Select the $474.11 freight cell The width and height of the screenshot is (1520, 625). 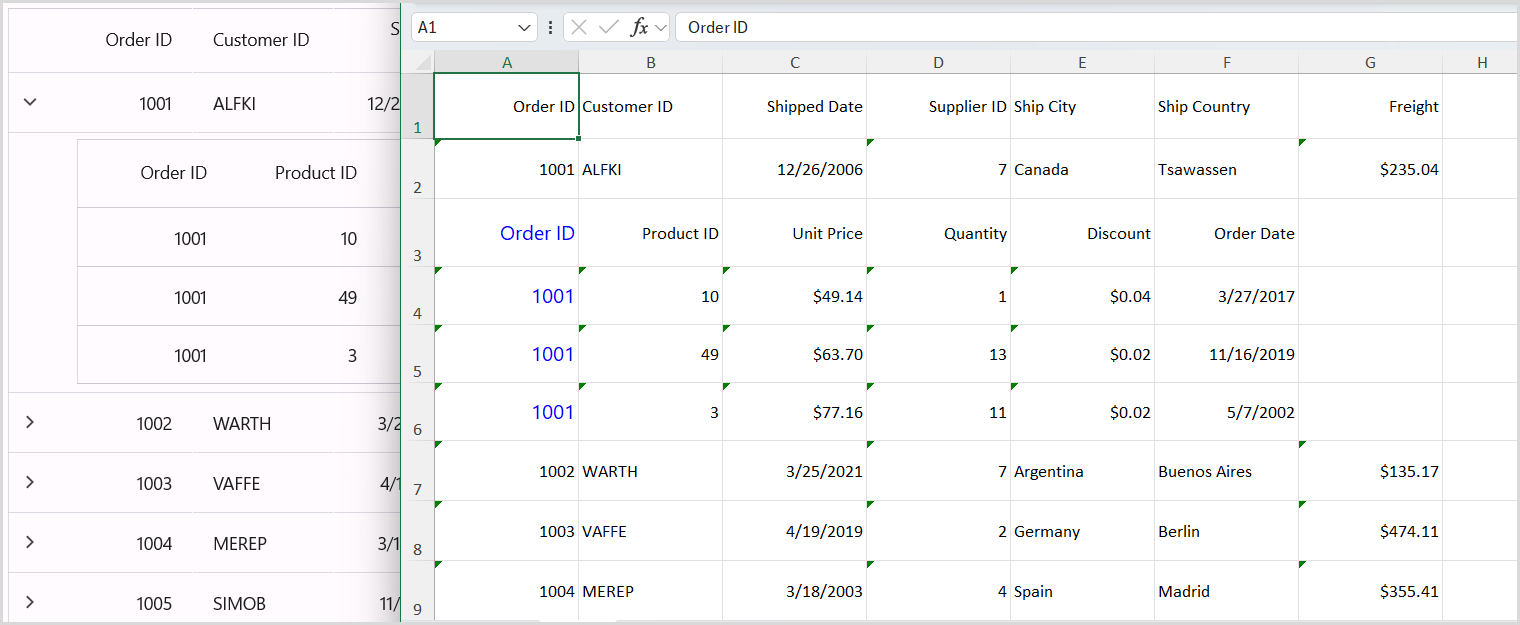pos(1371,531)
